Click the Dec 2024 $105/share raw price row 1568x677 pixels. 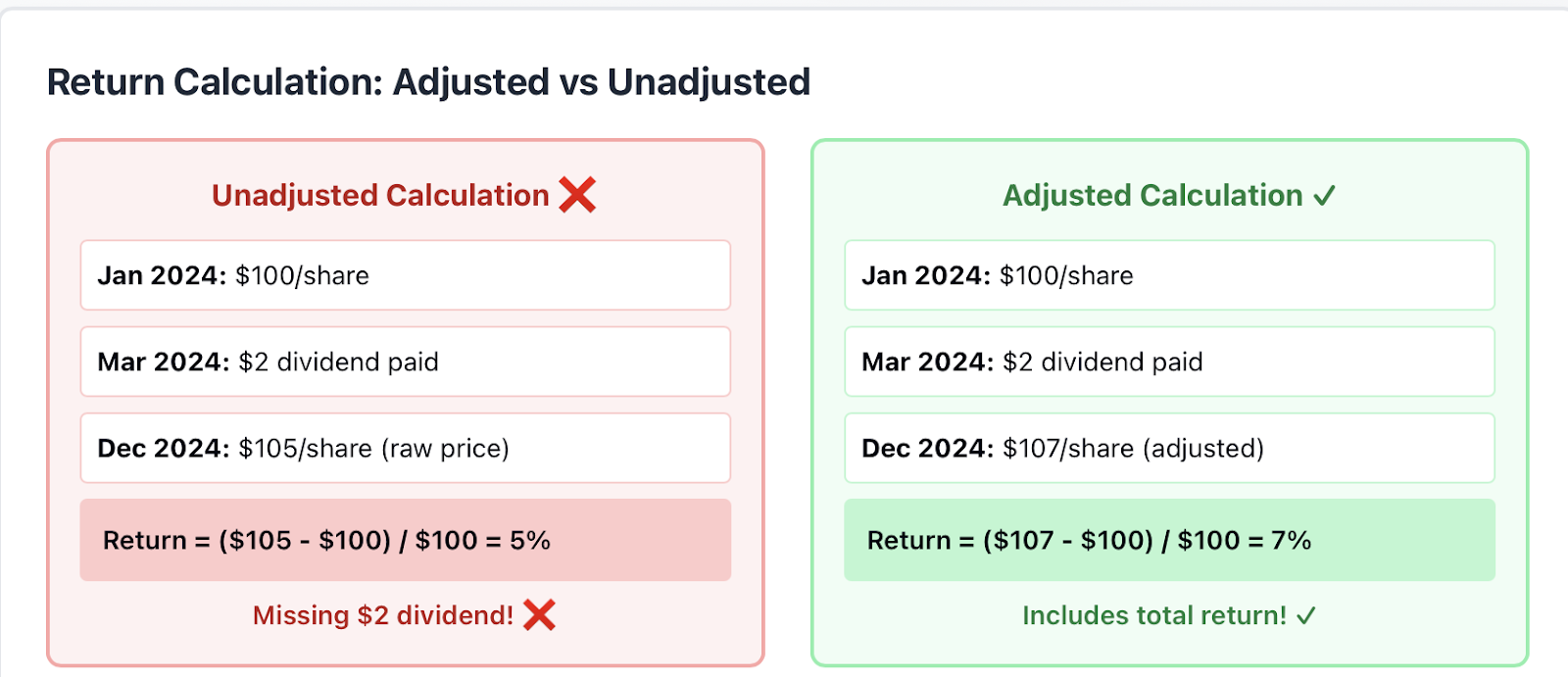coord(406,448)
